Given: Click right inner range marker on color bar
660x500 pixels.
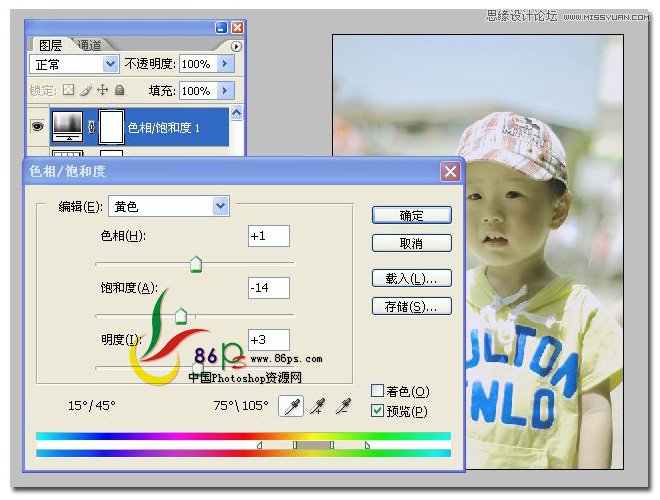Looking at the screenshot, I should pyautogui.click(x=332, y=445).
